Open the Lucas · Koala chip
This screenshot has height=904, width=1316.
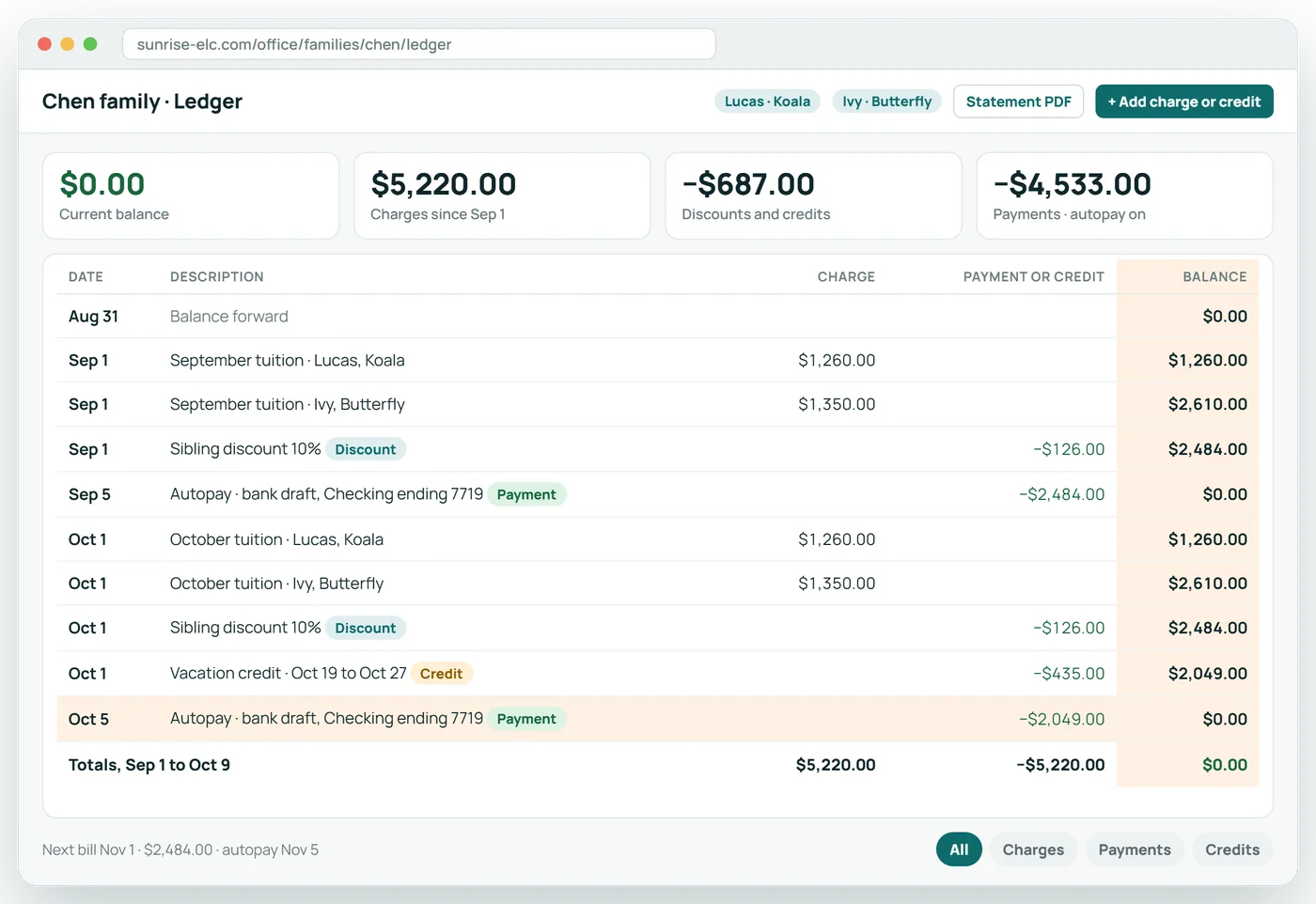click(767, 101)
